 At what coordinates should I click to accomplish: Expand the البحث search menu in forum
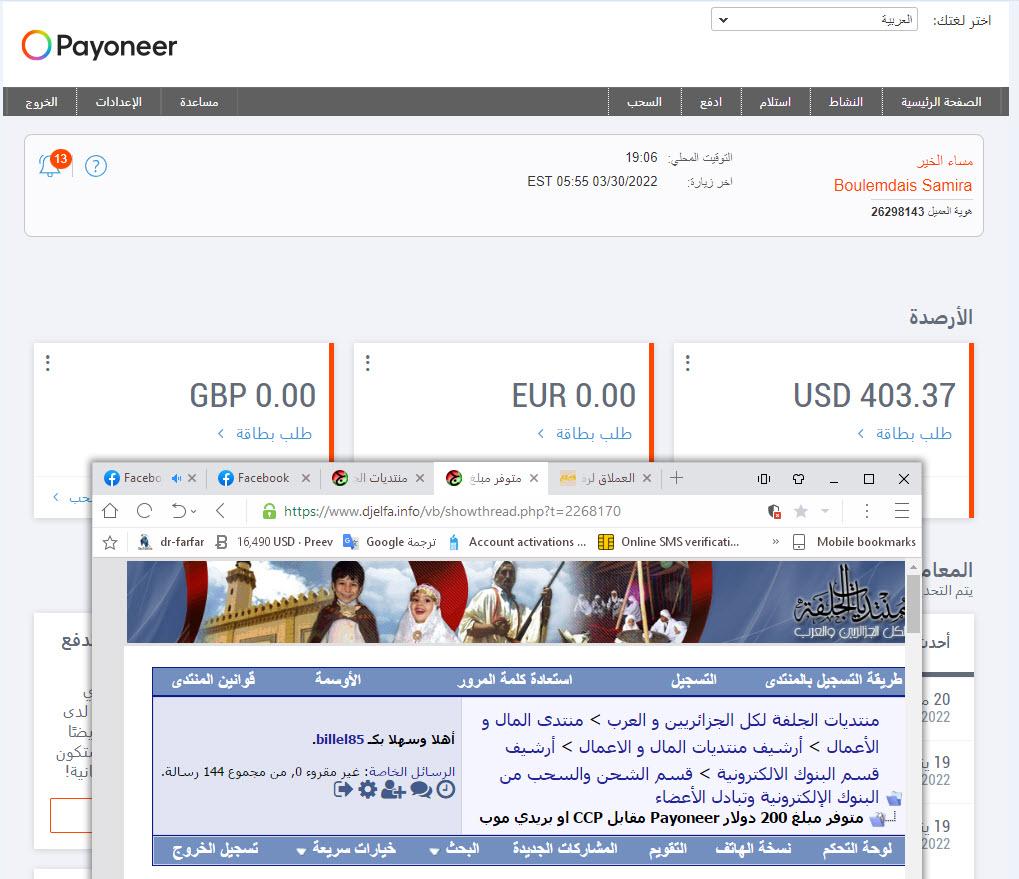pyautogui.click(x=455, y=849)
